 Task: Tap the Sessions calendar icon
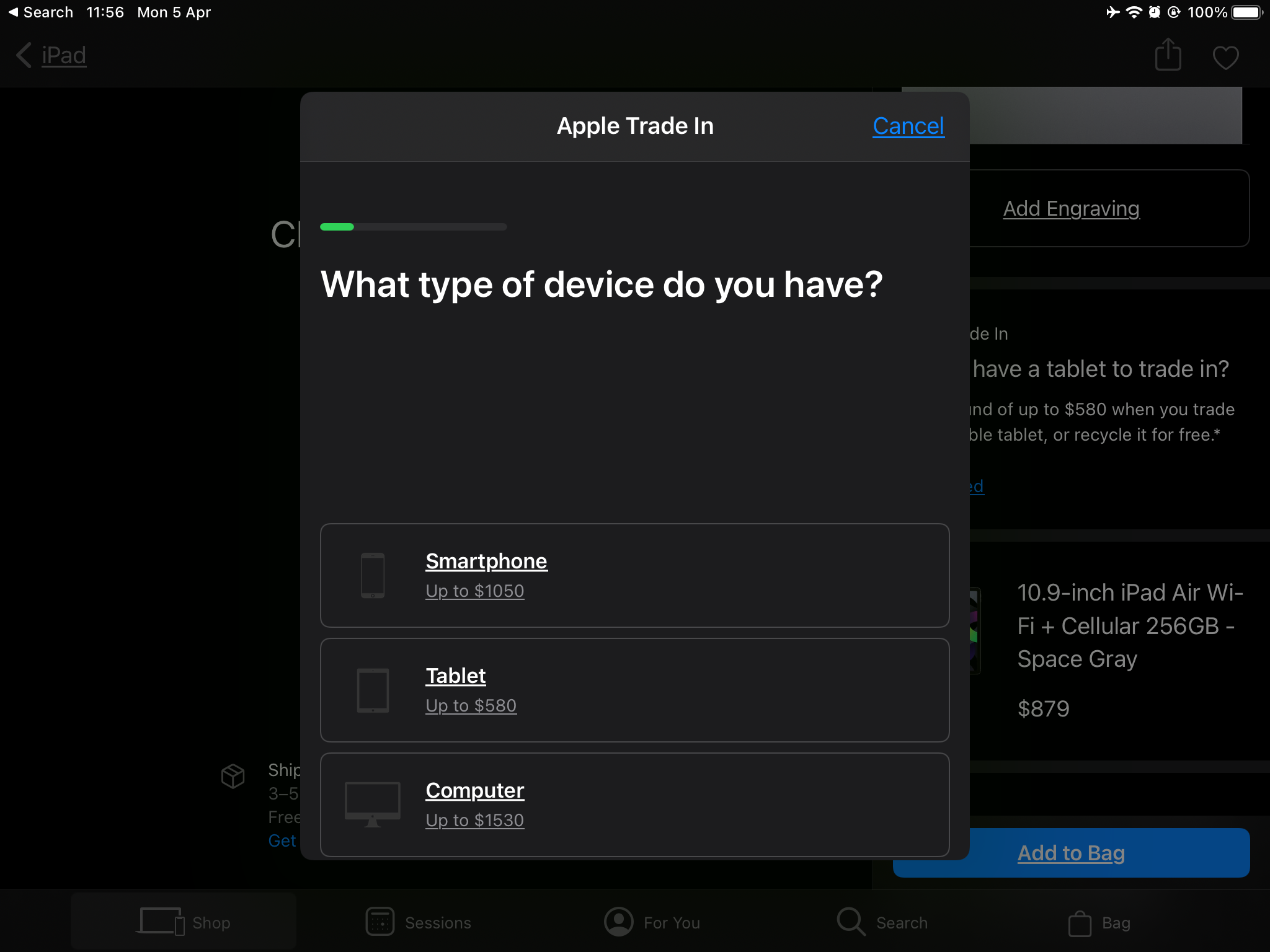(380, 922)
